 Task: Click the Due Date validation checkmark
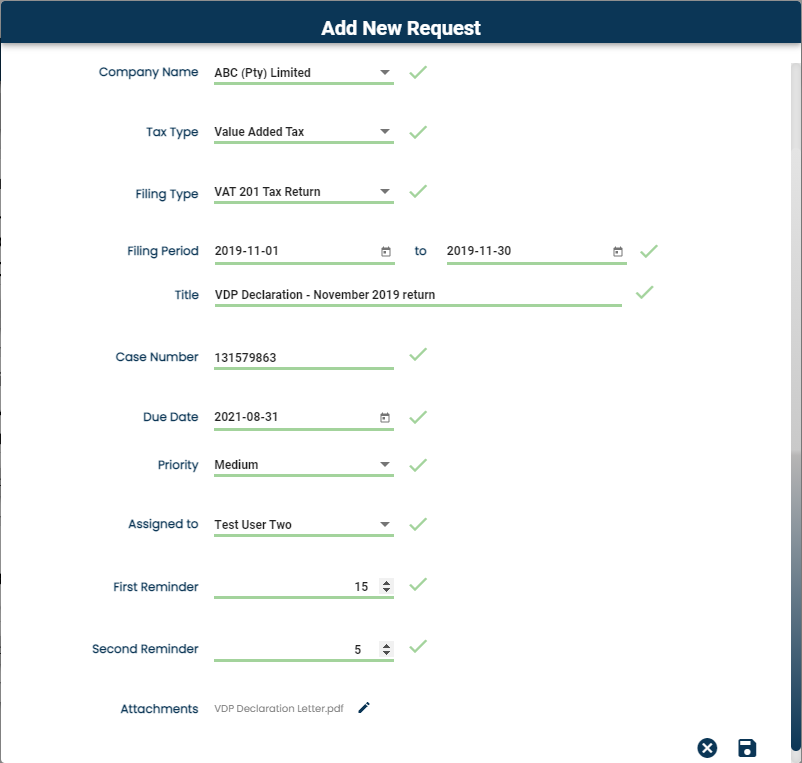(418, 417)
